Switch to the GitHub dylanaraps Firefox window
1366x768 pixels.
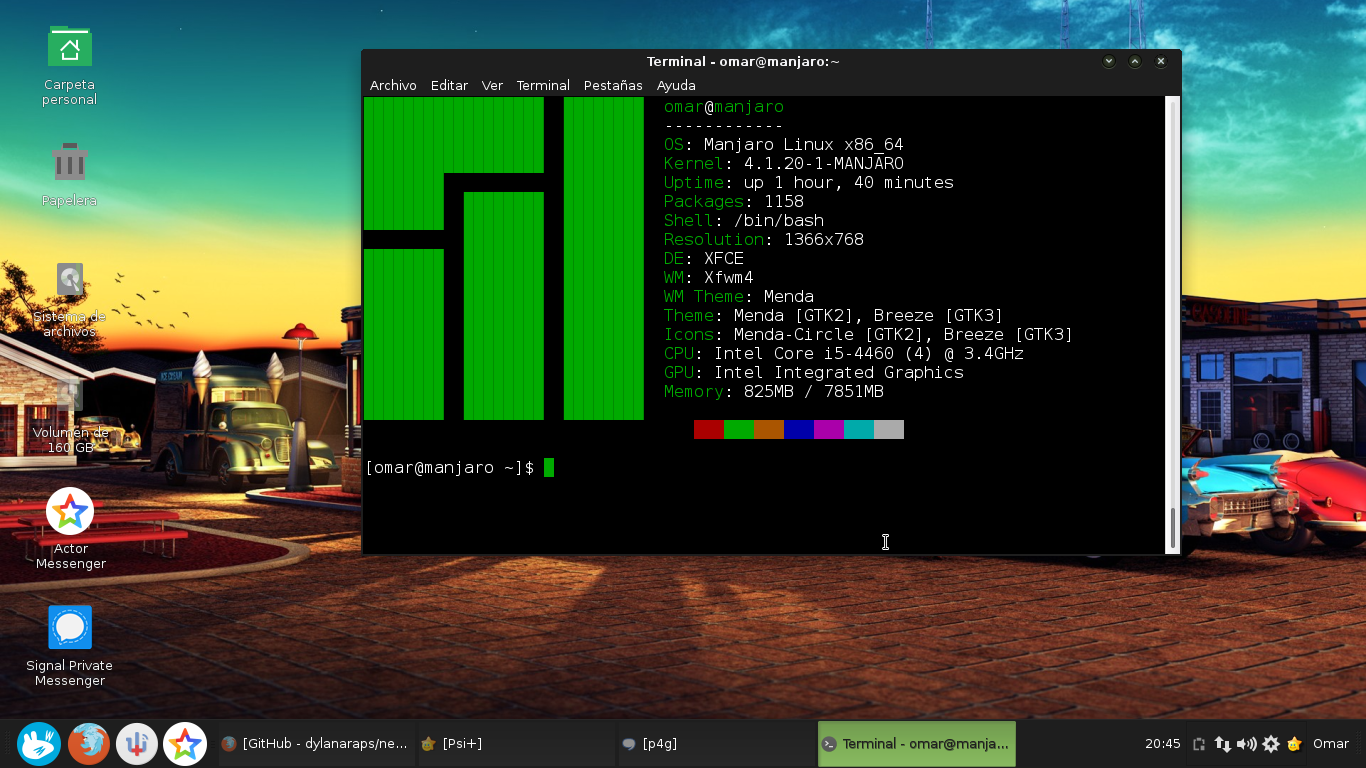click(x=315, y=744)
